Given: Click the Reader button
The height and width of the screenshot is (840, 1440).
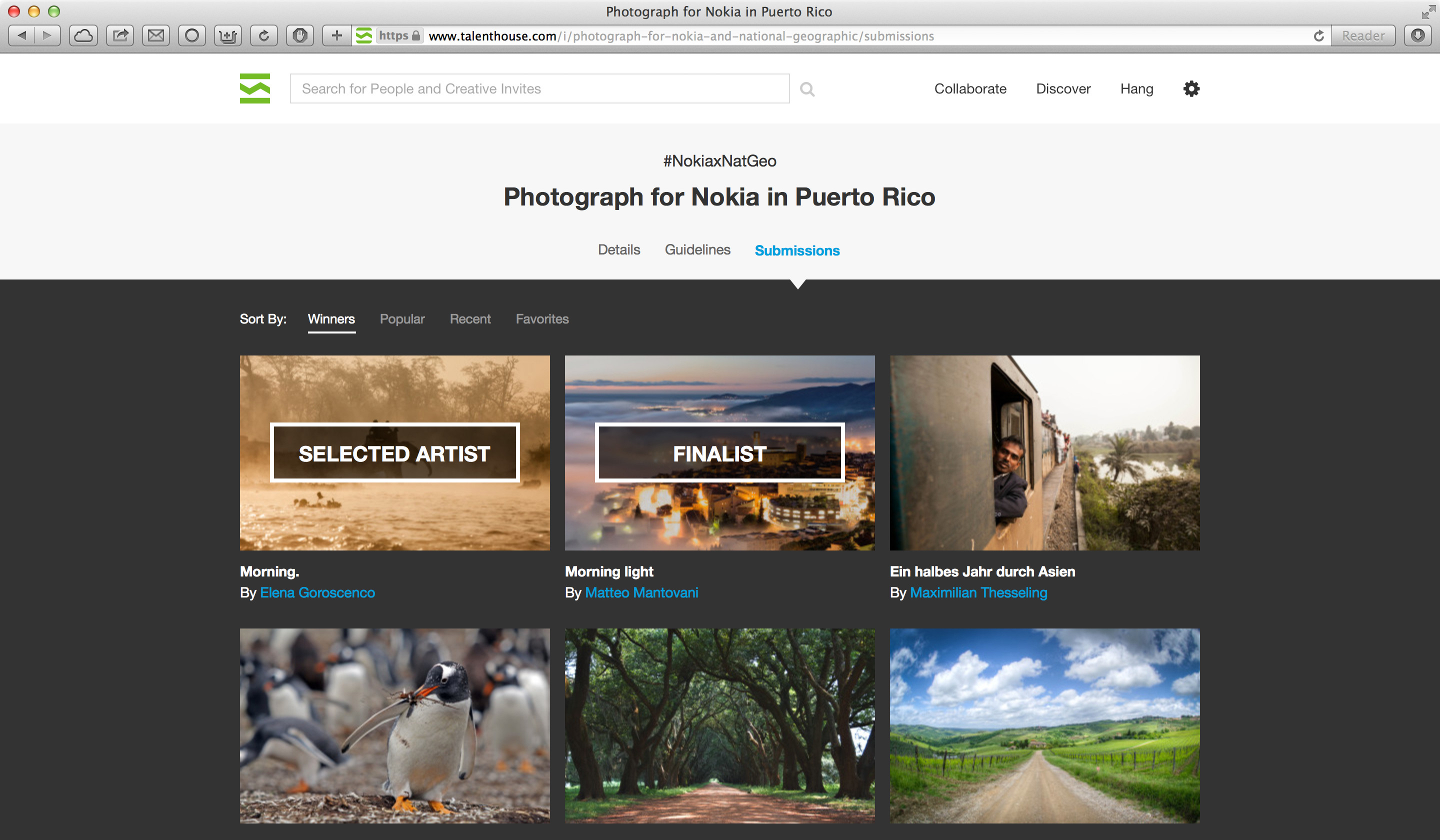Looking at the screenshot, I should (1363, 35).
